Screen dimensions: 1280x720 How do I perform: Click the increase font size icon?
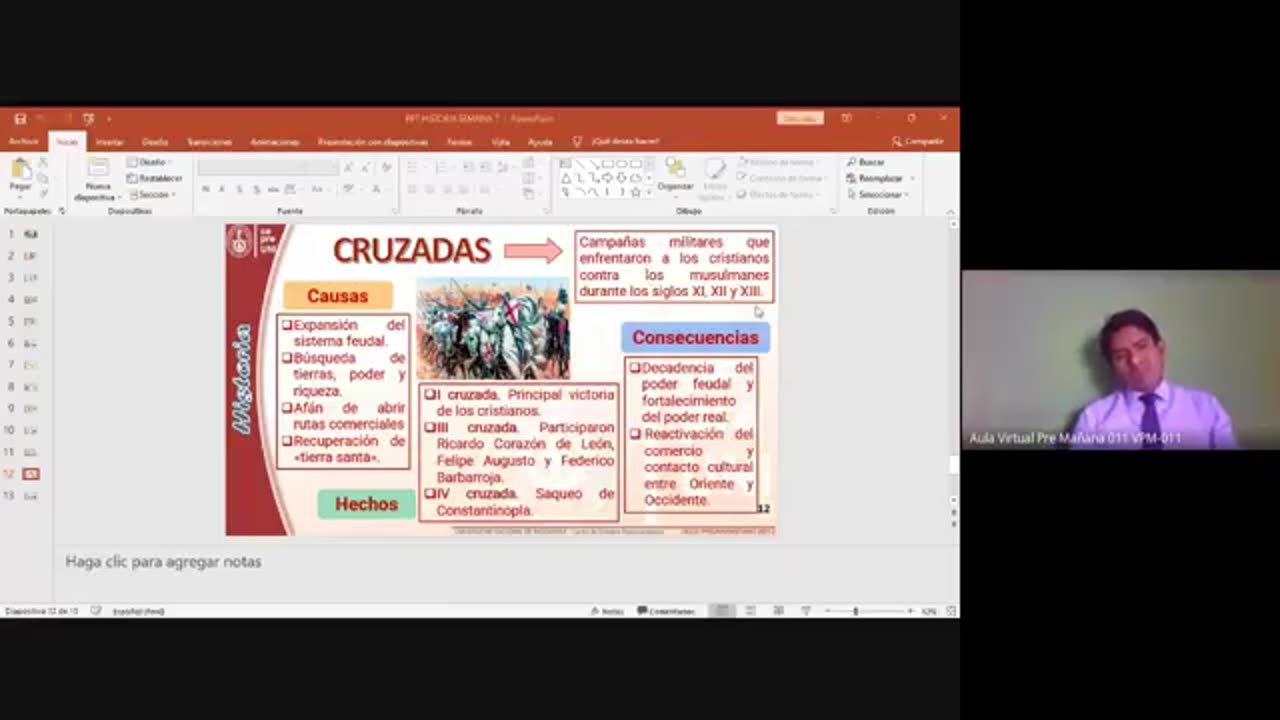pos(347,167)
